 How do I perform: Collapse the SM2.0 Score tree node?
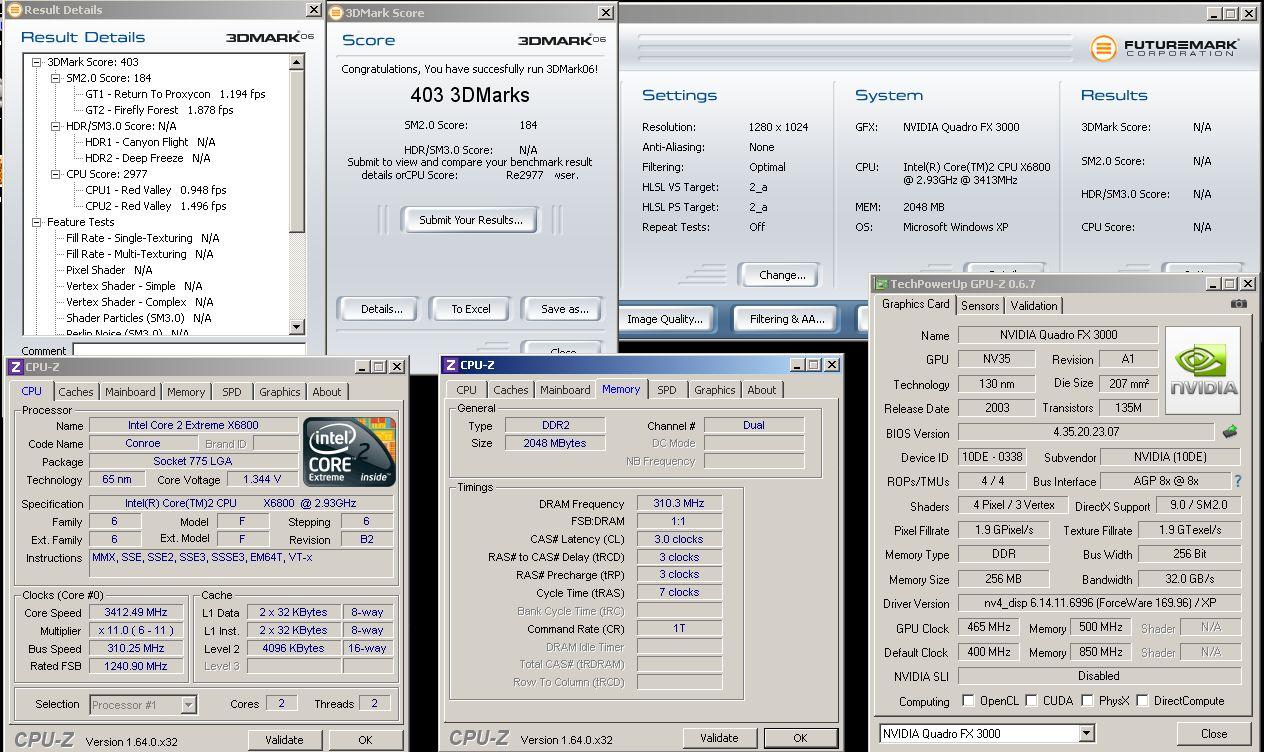click(56, 78)
